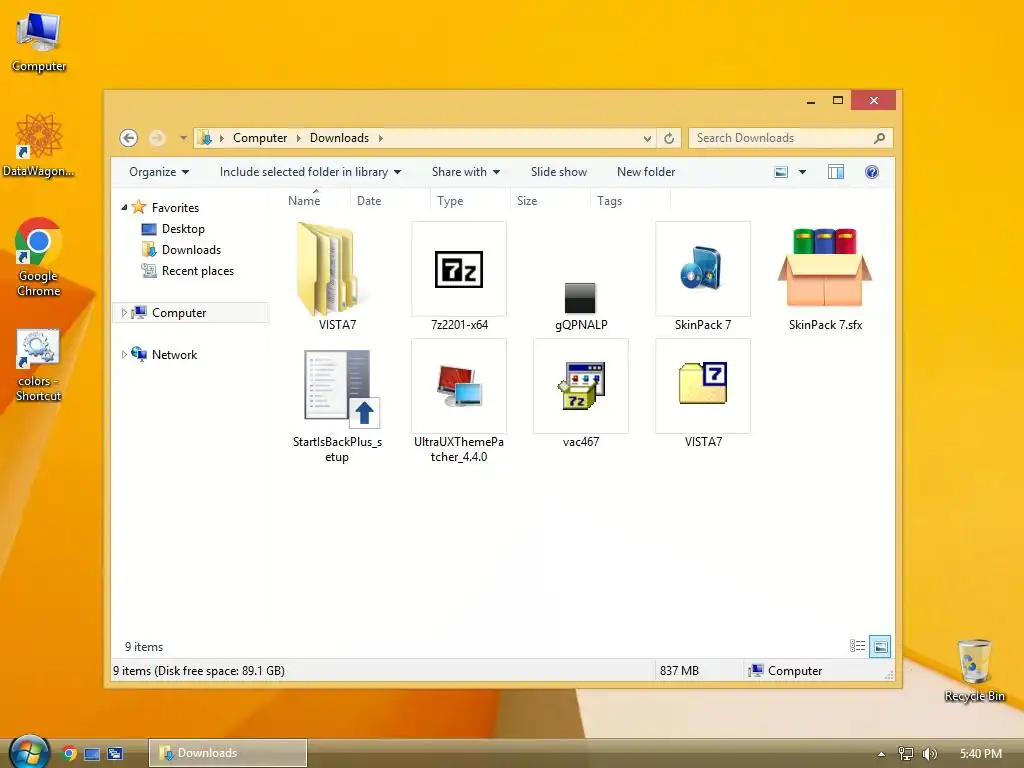Image resolution: width=1024 pixels, height=768 pixels.
Task: Open DataWagon desktop shortcut
Action: point(39,146)
